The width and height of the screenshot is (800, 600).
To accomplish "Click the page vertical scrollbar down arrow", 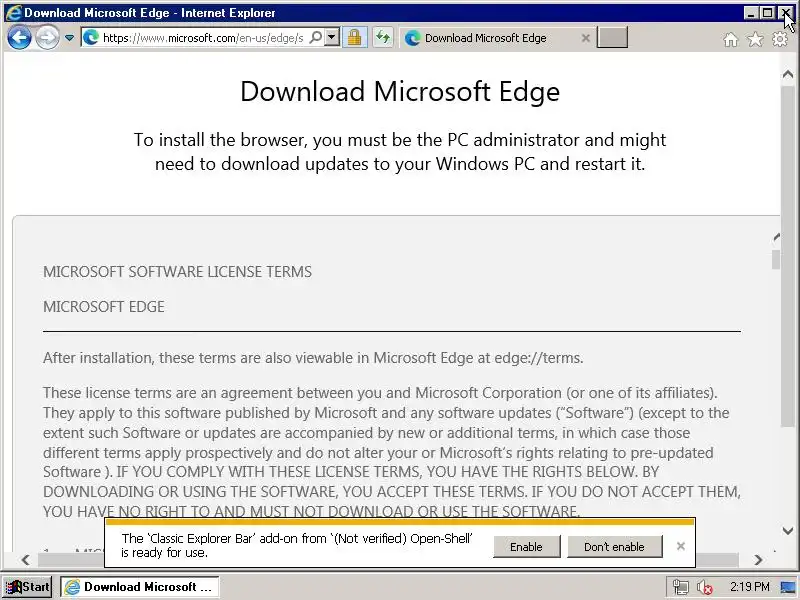I will (x=788, y=531).
